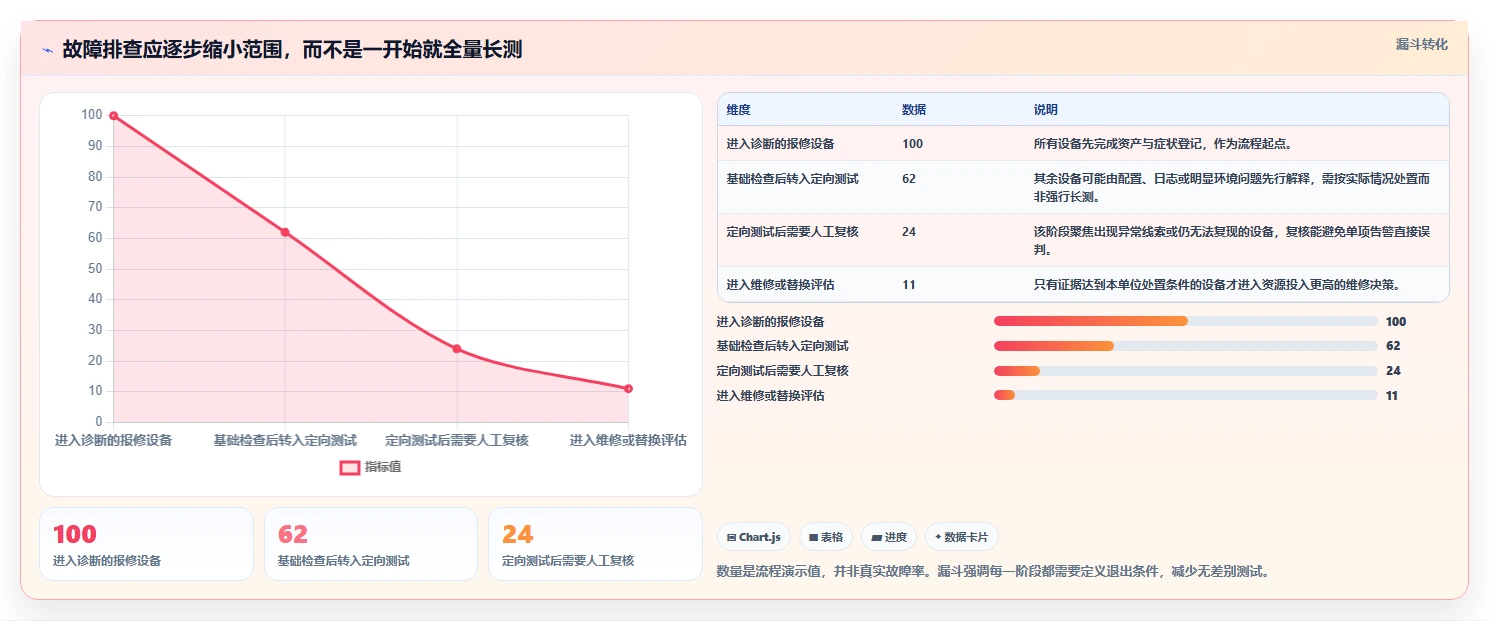Click x-axis label 进入维修或替换评估
1489x621 pixels.
tap(628, 440)
